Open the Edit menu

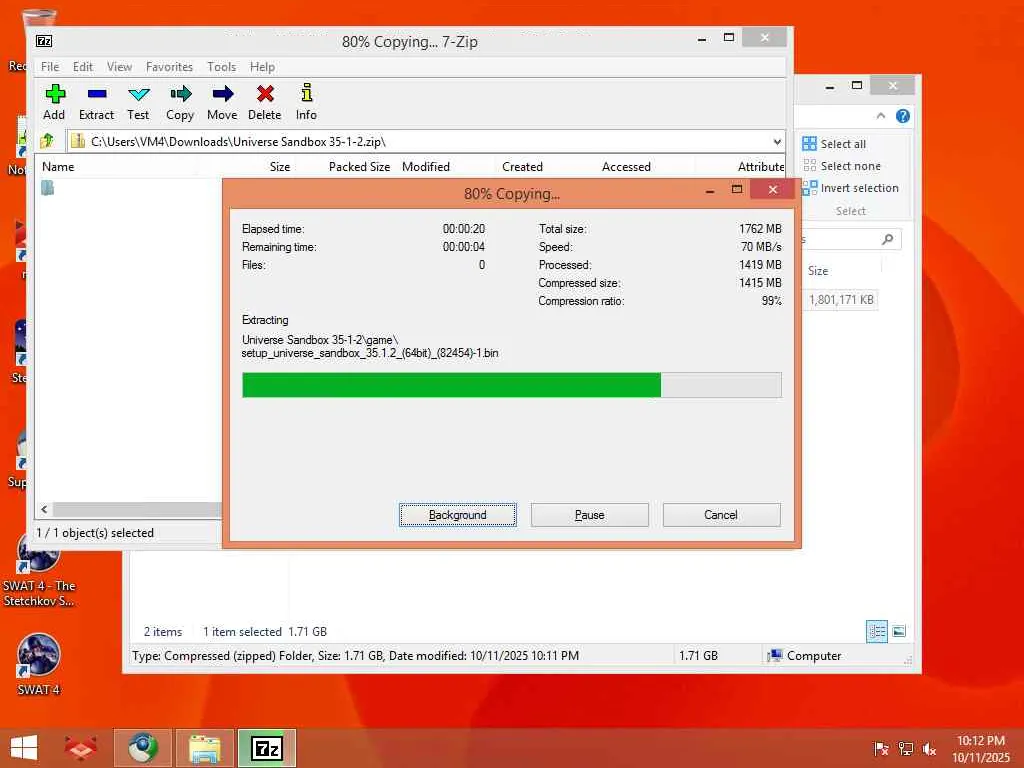coord(83,67)
